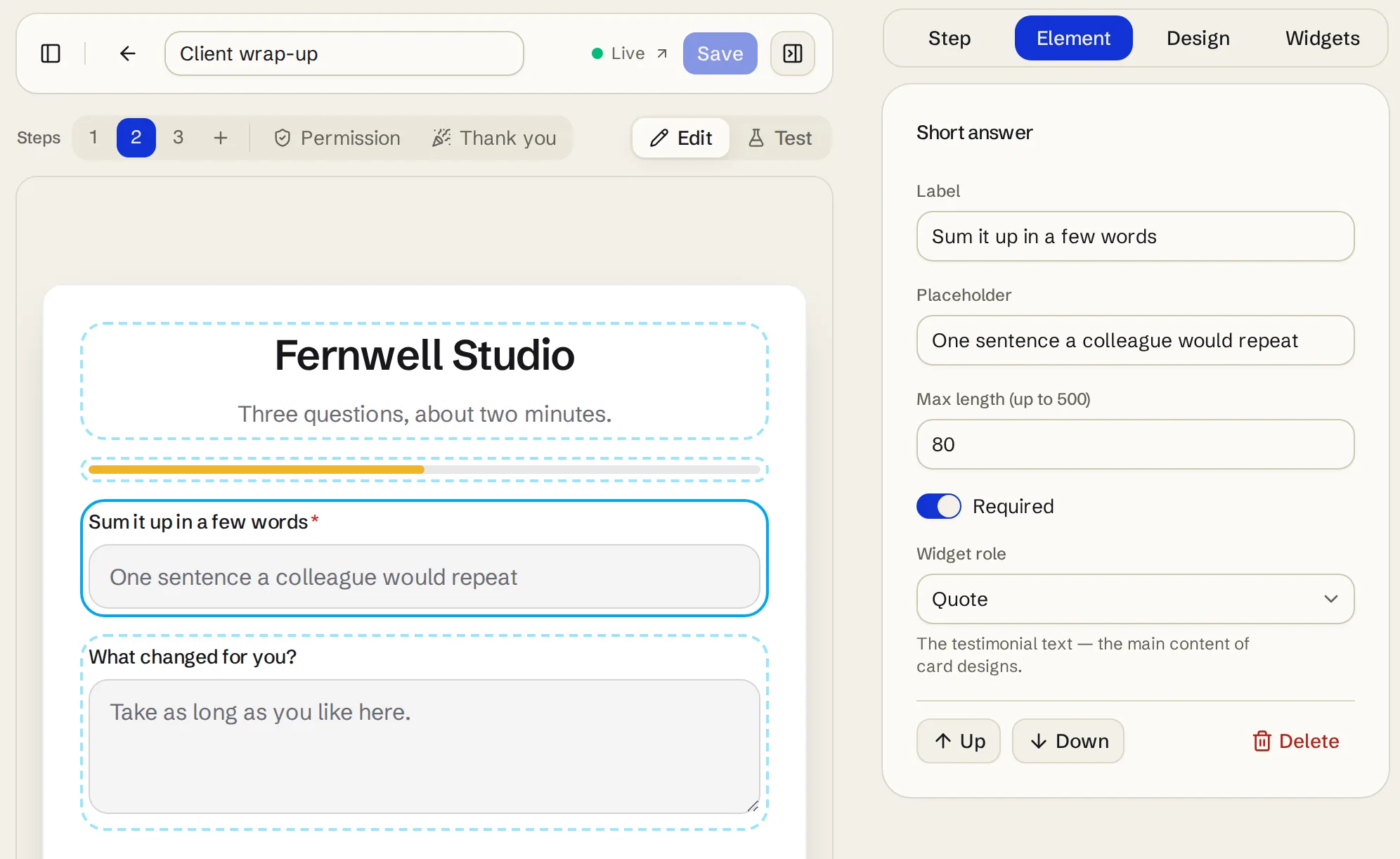Change the Max length value 80
The image size is (1400, 859).
coord(1136,444)
